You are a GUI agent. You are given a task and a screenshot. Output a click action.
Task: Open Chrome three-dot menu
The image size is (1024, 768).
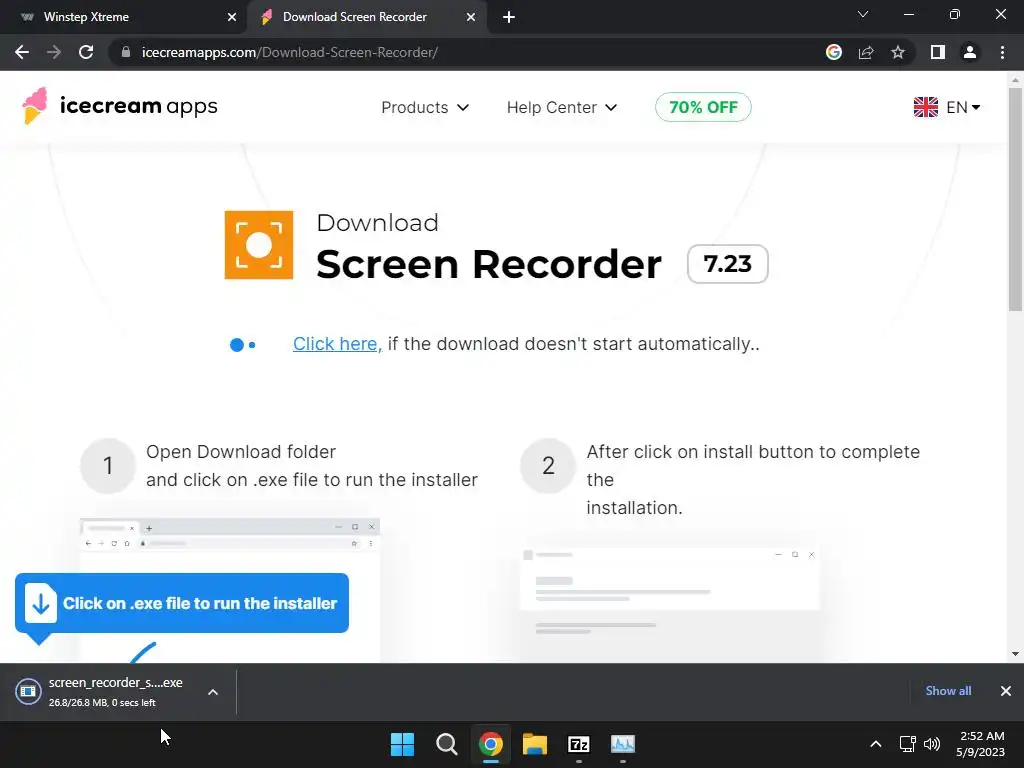click(1002, 52)
